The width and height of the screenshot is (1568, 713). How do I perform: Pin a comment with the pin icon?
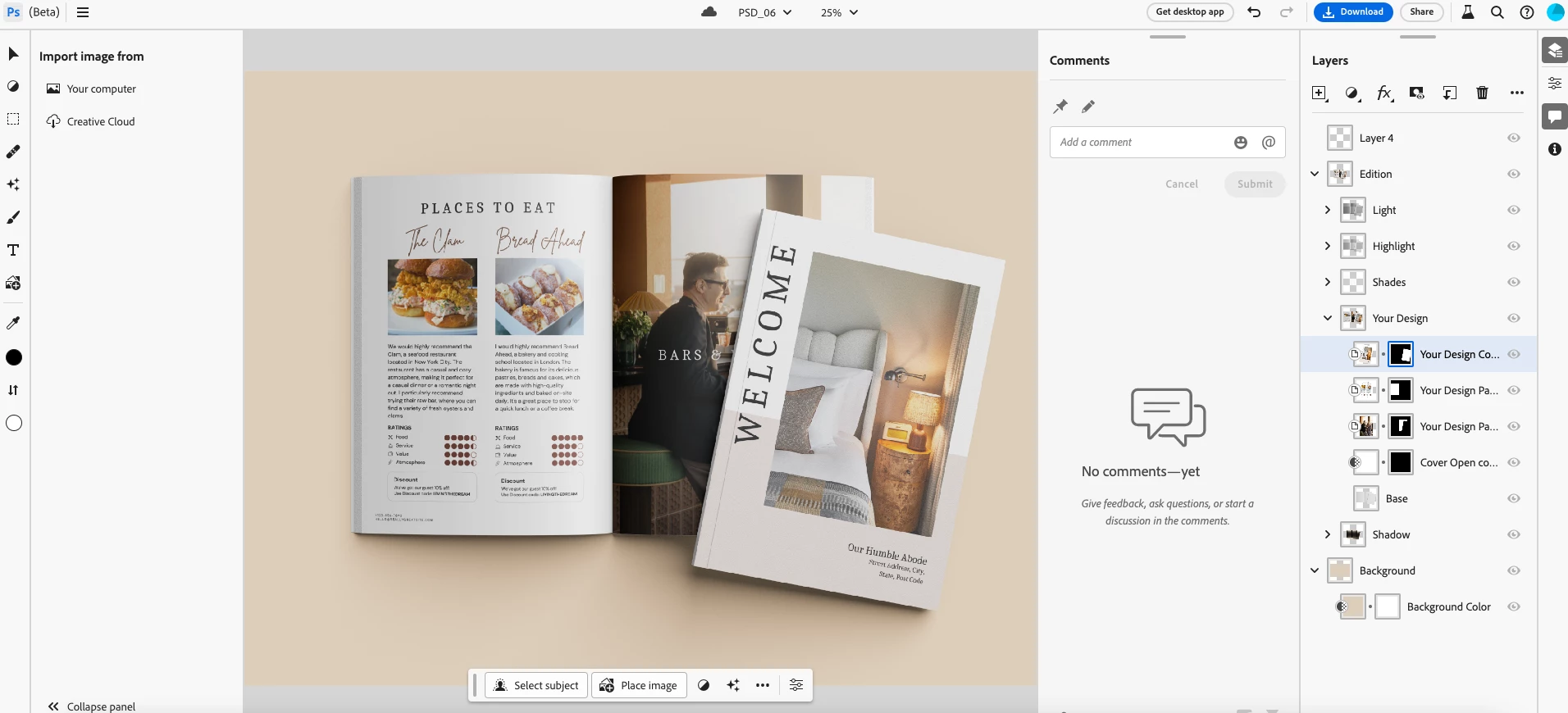tap(1060, 107)
